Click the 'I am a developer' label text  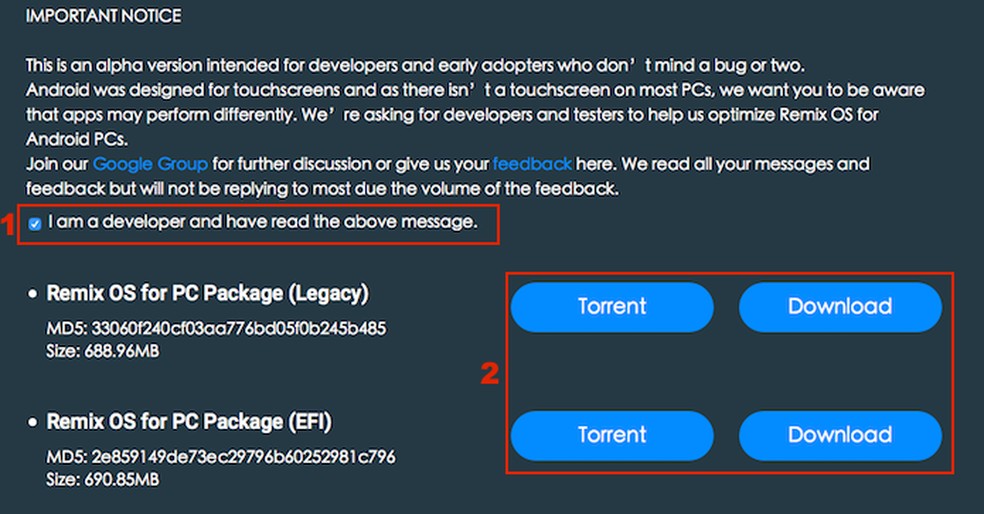tap(262, 222)
